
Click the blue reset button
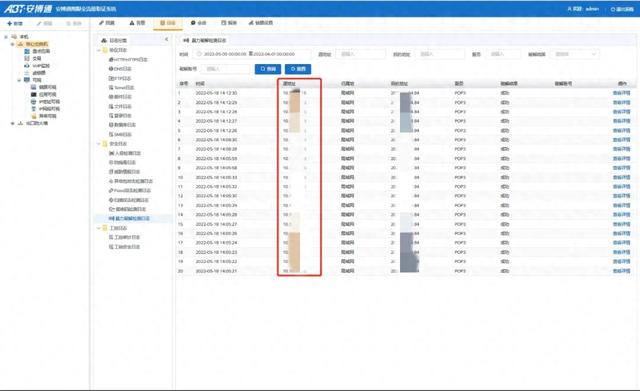pos(298,69)
